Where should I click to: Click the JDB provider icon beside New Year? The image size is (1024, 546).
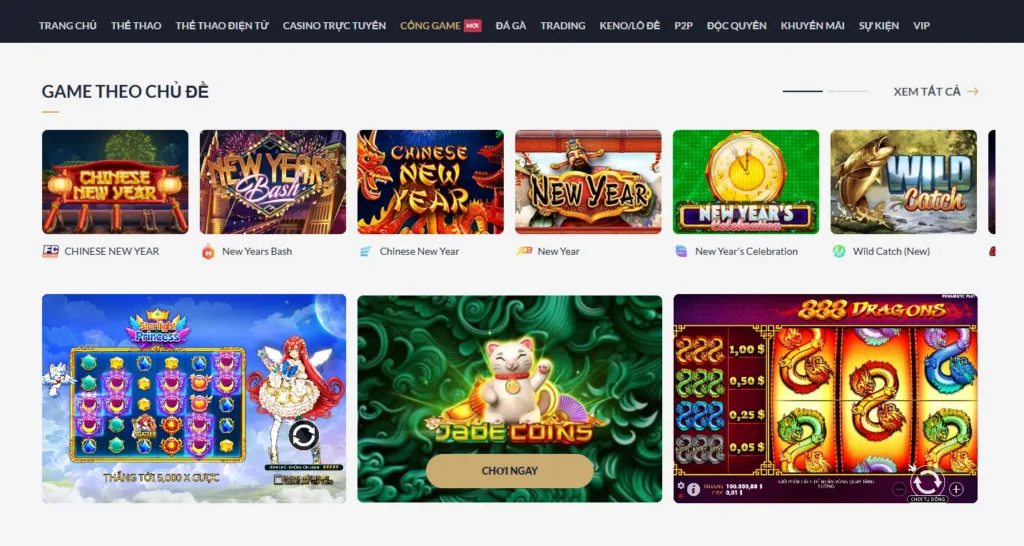[524, 251]
